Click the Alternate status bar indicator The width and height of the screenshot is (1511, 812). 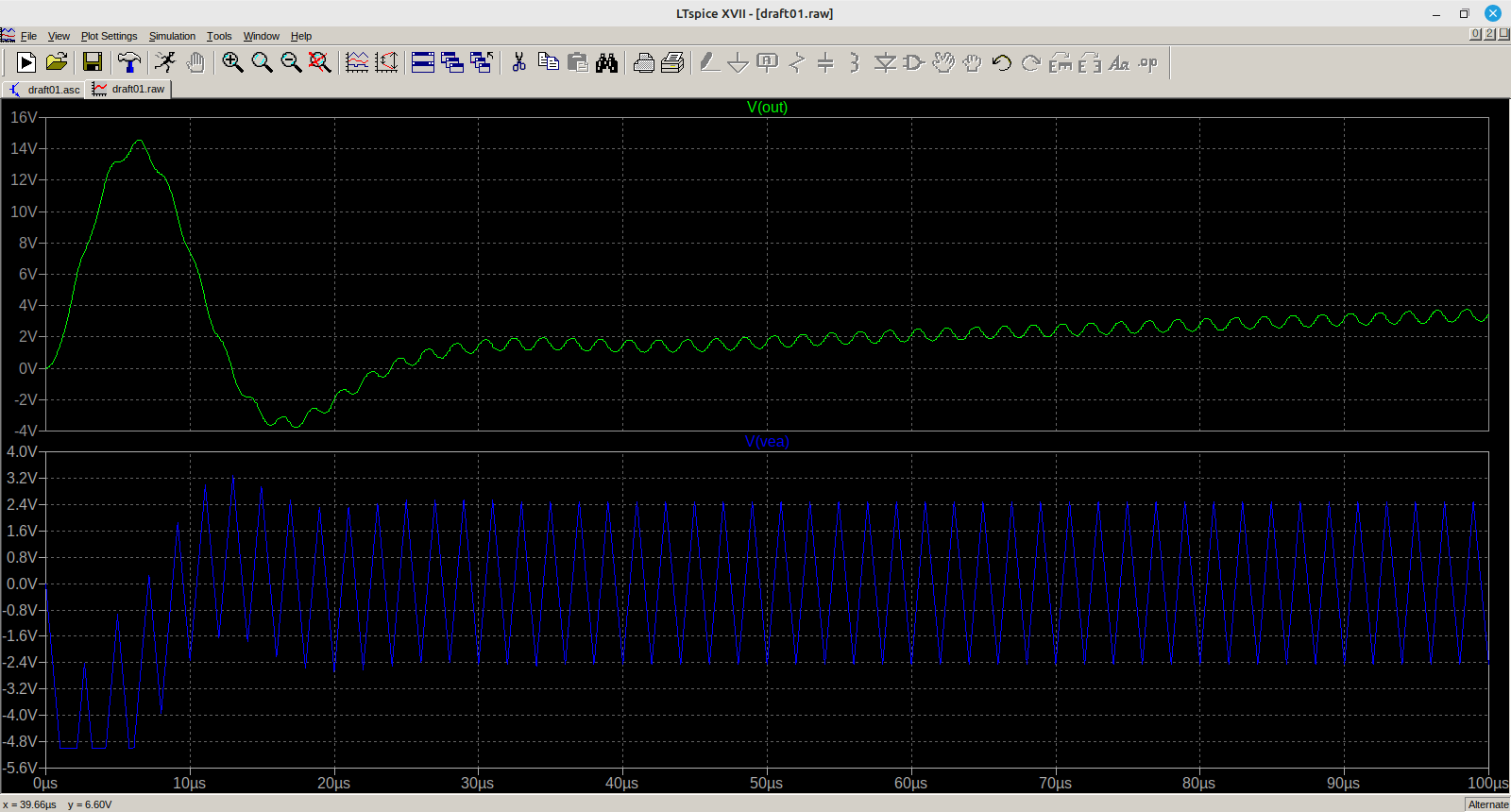(x=1488, y=804)
